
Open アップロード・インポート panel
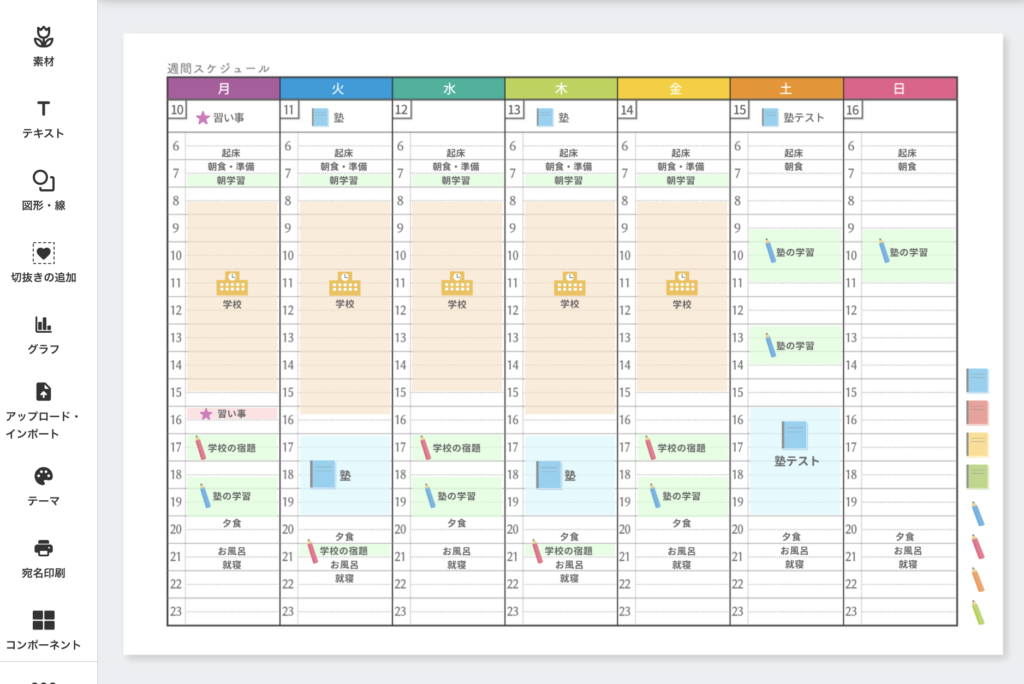coord(43,411)
